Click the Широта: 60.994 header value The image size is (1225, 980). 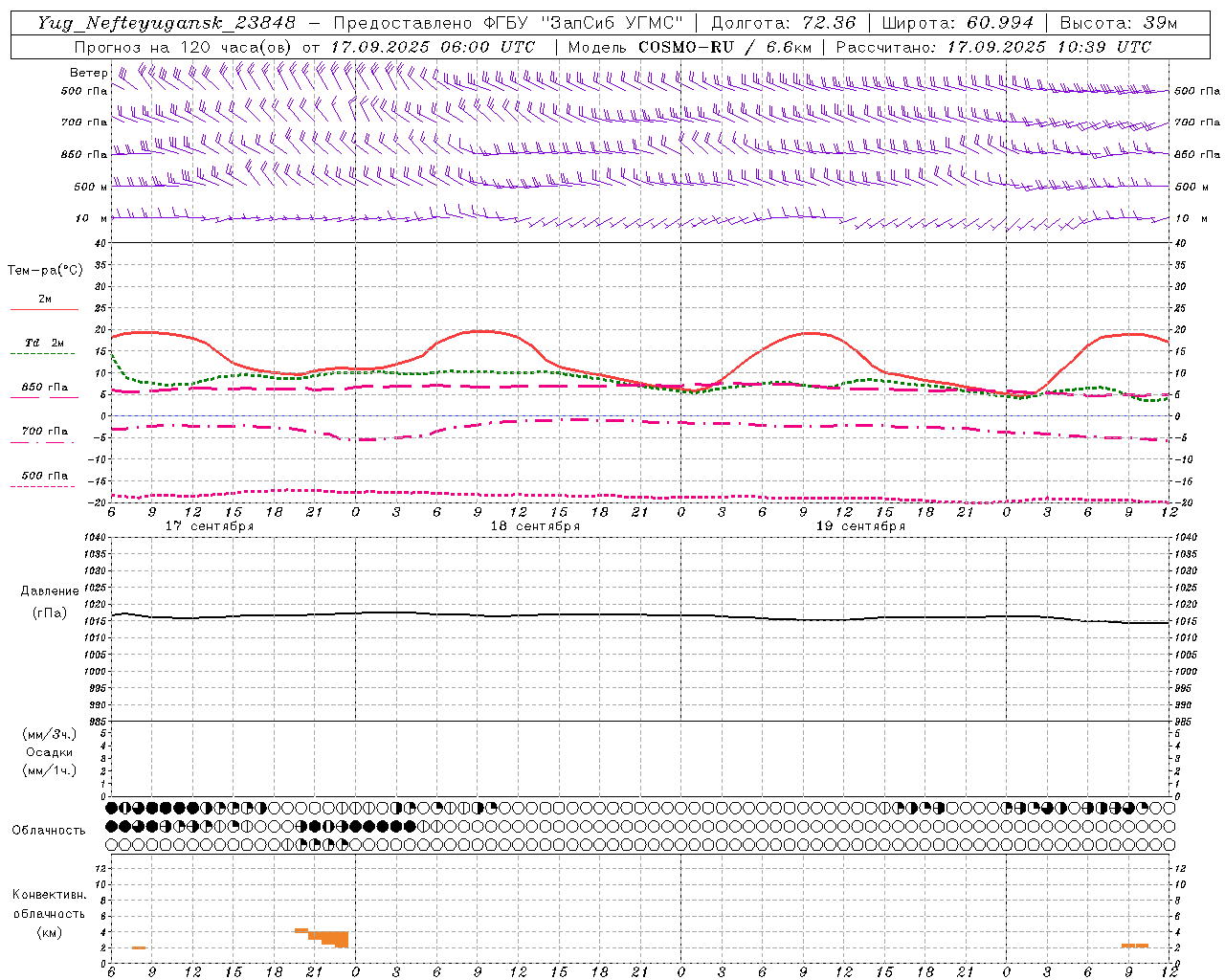click(957, 23)
